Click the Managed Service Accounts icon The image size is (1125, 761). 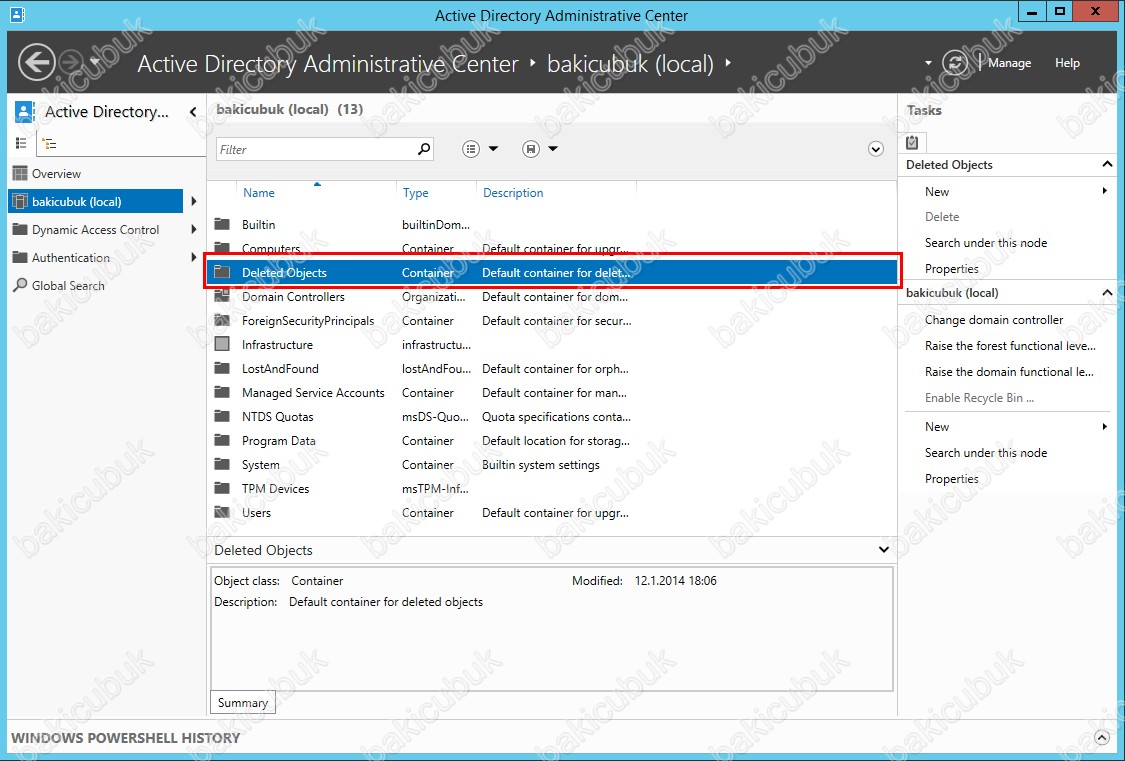[222, 392]
